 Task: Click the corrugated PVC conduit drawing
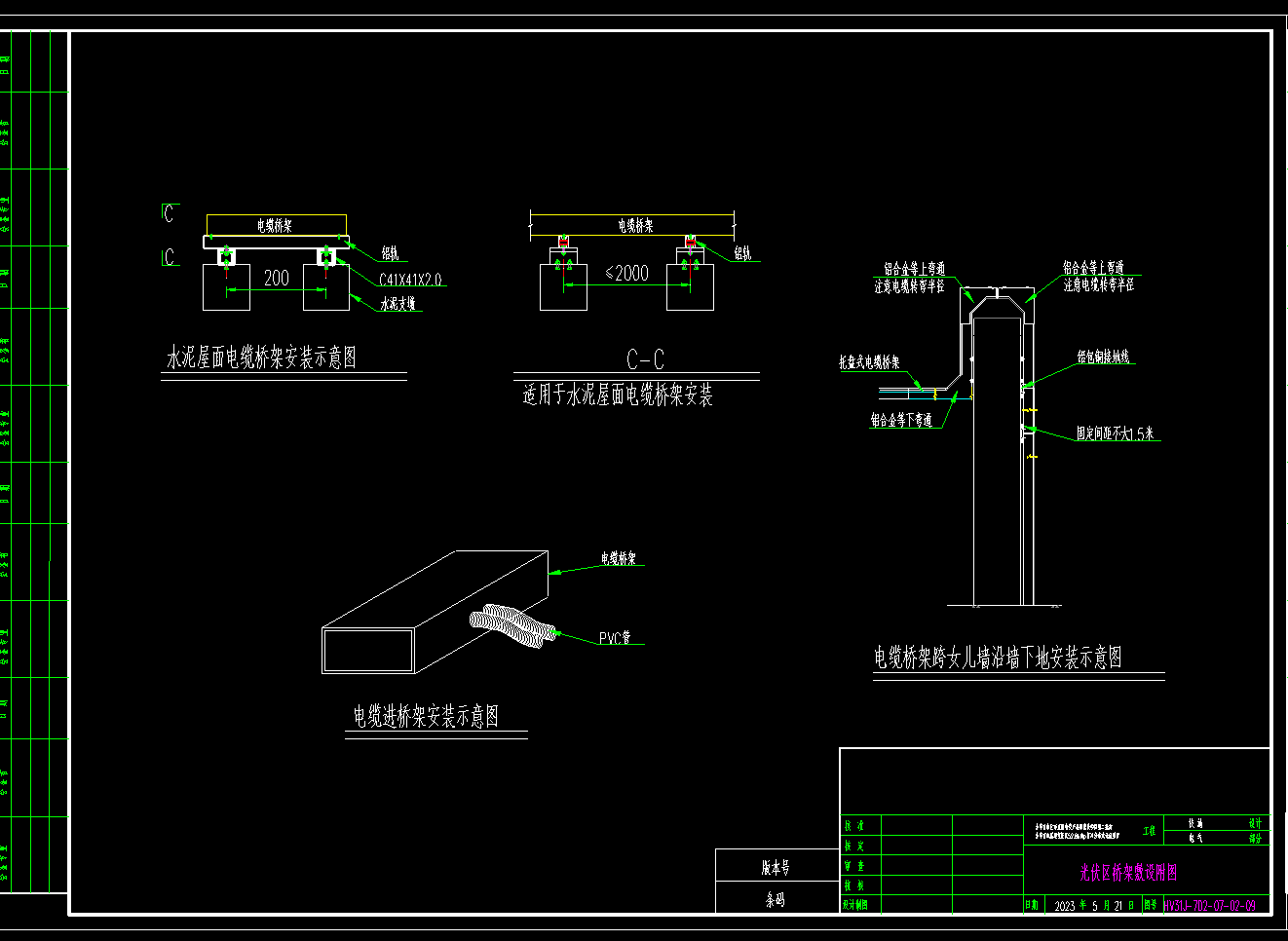point(513,624)
